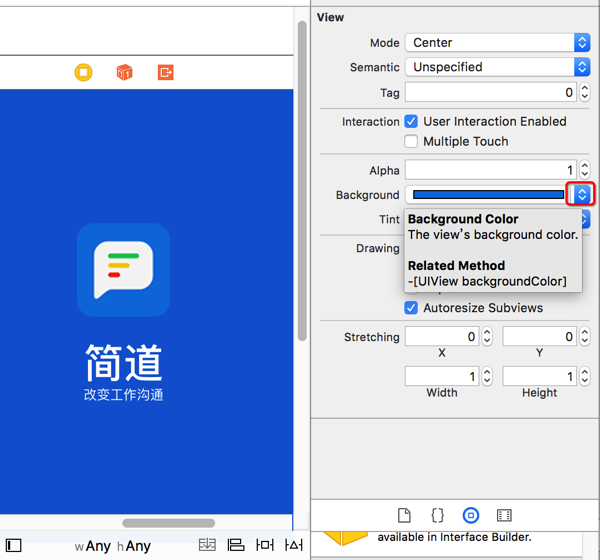Click the Tag stepper arrows
Image resolution: width=600 pixels, height=560 pixels.
(584, 92)
